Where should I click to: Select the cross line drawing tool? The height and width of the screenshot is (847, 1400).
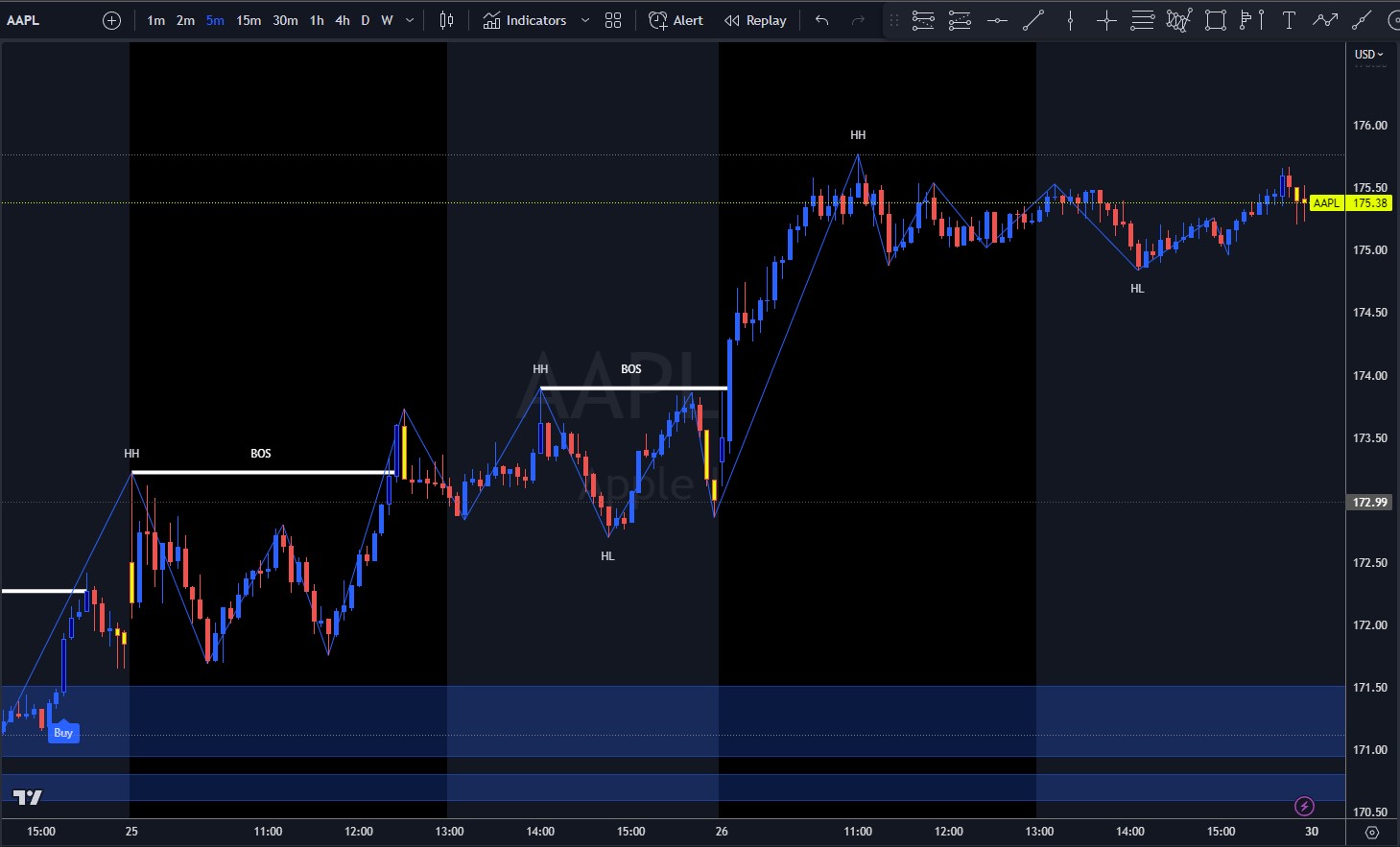(x=1106, y=20)
